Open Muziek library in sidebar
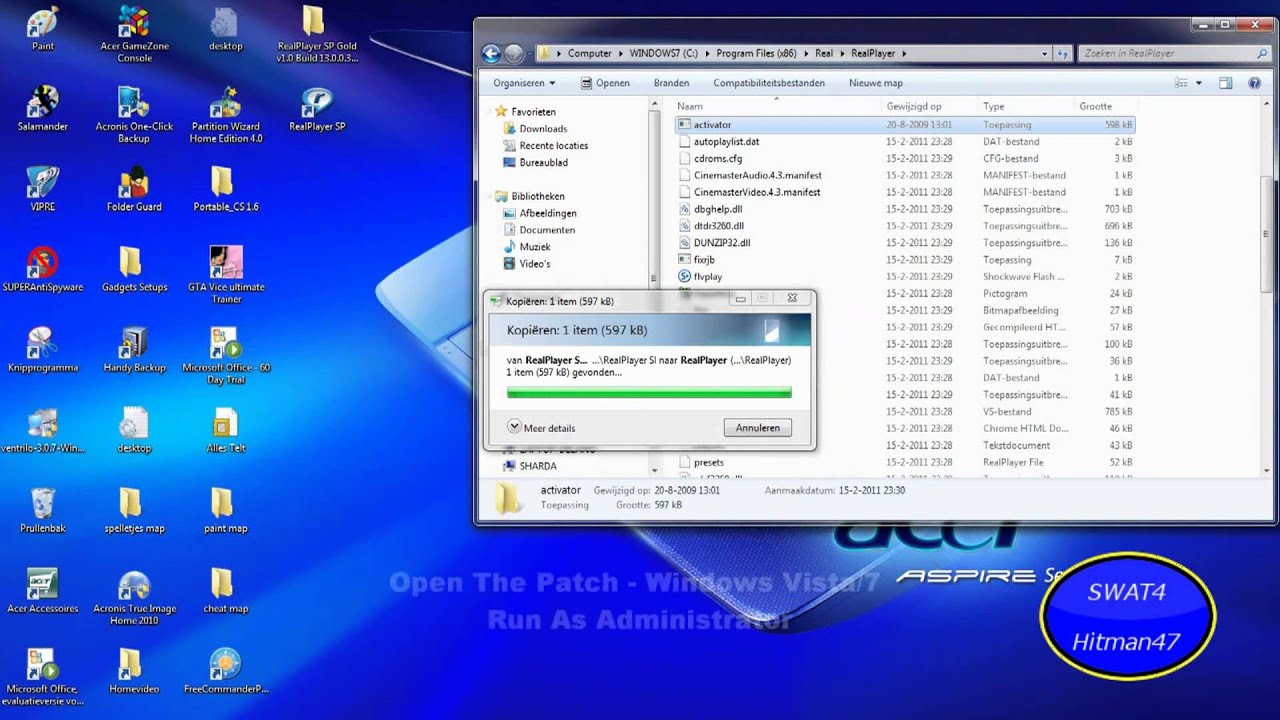The image size is (1280, 720). pyautogui.click(x=527, y=247)
